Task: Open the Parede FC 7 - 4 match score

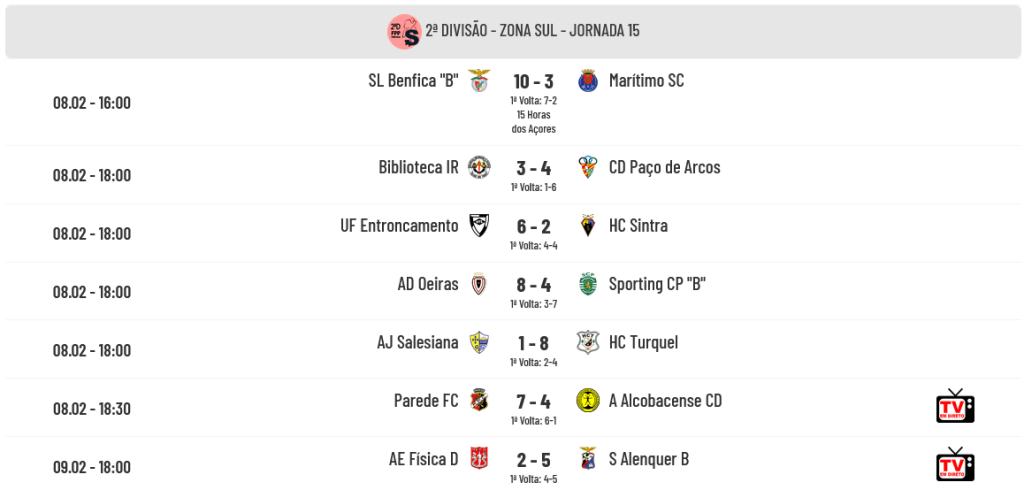Action: 534,401
